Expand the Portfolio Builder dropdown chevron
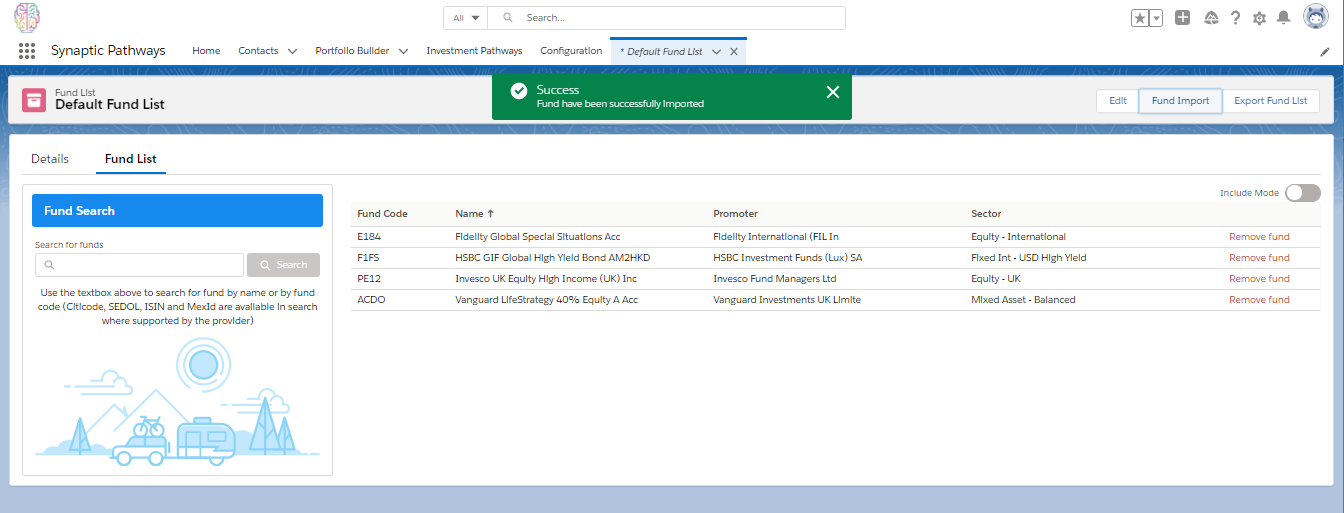1344x513 pixels. point(403,51)
